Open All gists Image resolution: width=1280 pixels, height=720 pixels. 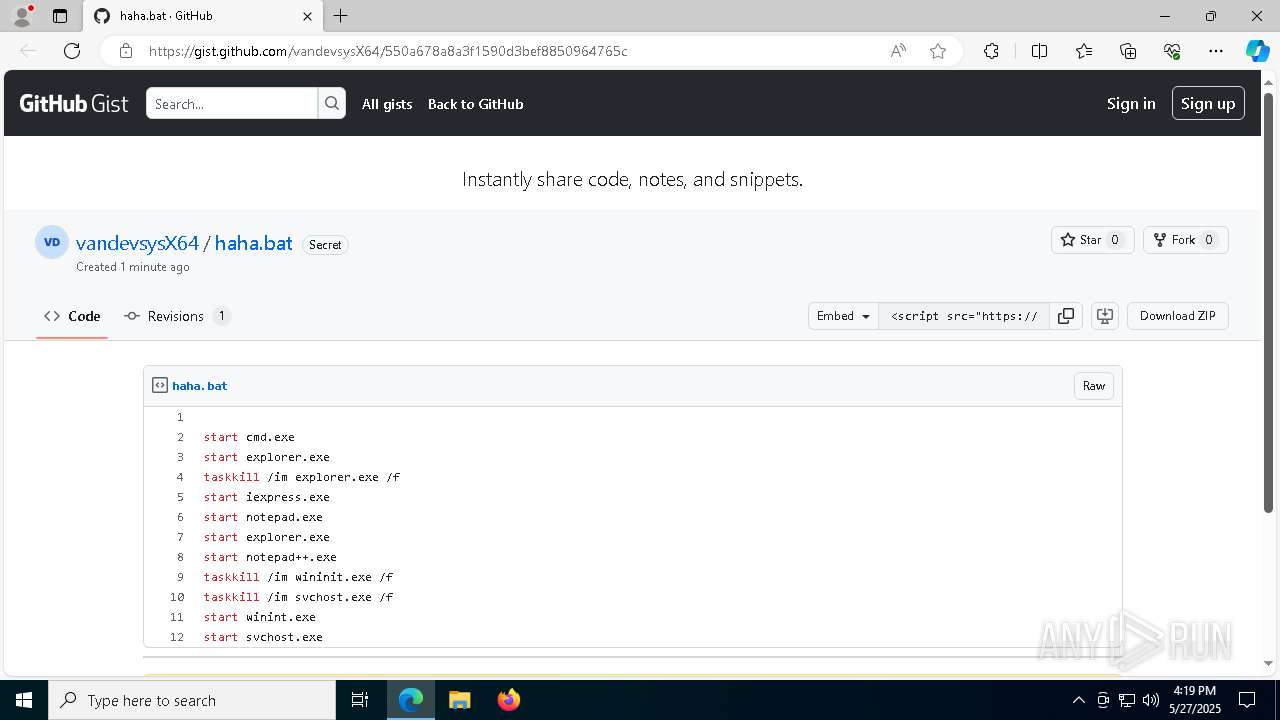tap(387, 104)
